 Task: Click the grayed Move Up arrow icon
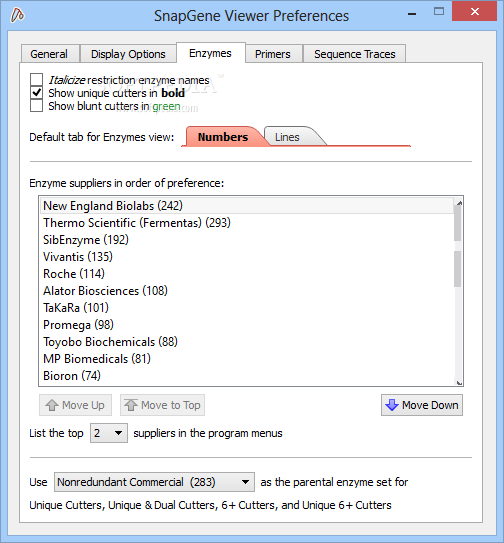tap(52, 405)
